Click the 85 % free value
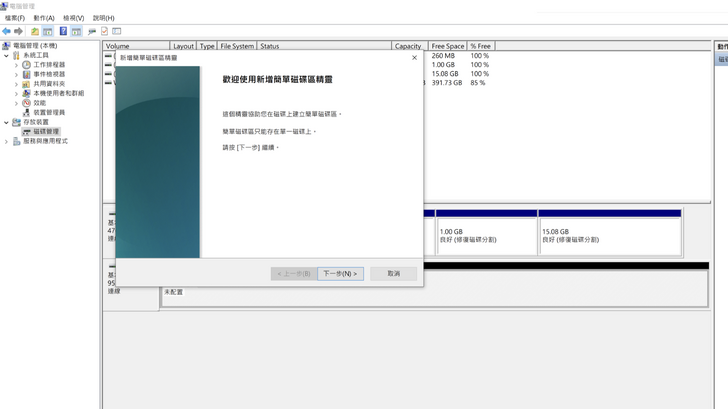 coord(478,83)
